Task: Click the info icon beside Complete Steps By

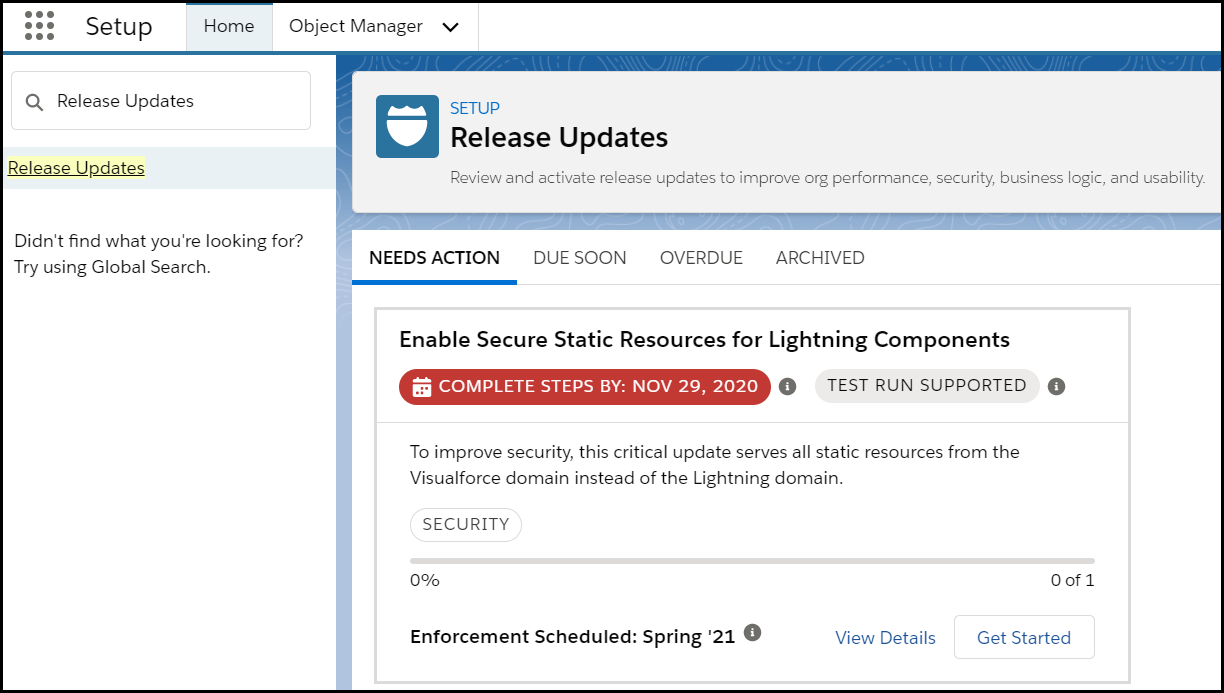Action: pos(787,386)
